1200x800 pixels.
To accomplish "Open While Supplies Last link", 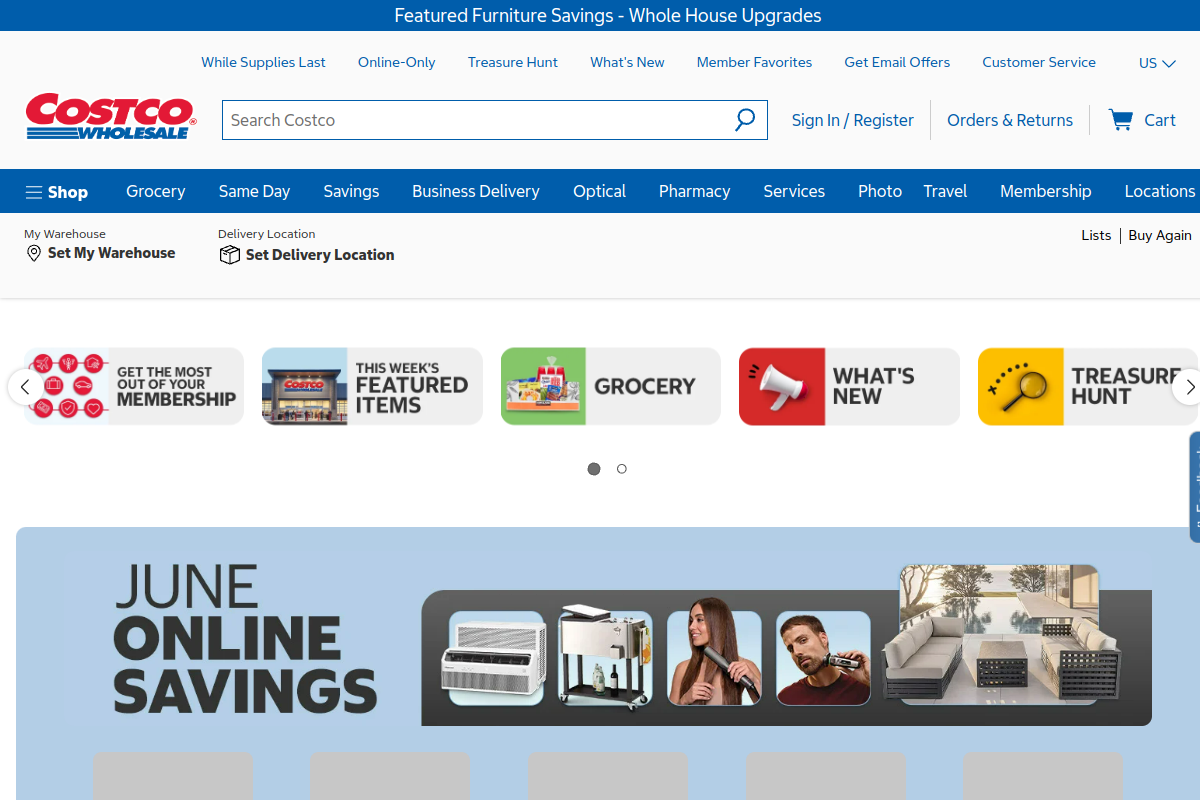I will 263,62.
